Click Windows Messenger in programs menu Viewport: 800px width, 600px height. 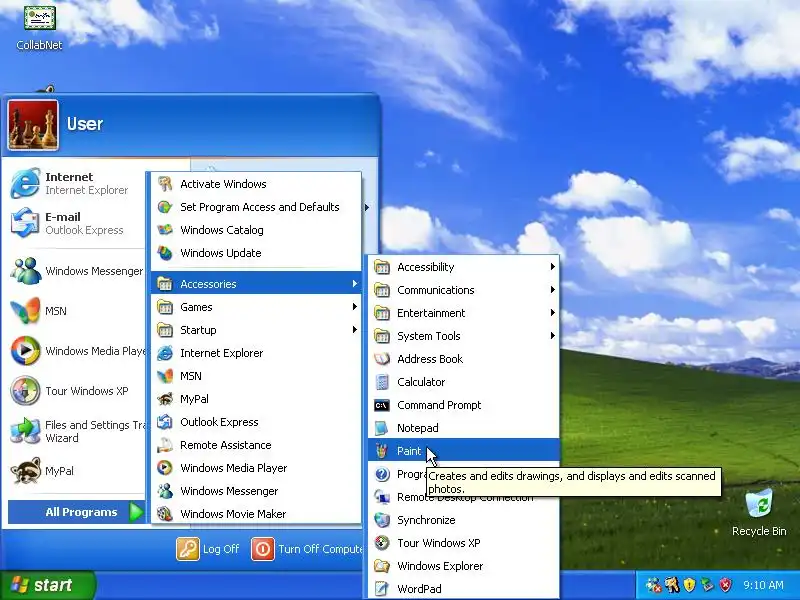[x=256, y=491]
